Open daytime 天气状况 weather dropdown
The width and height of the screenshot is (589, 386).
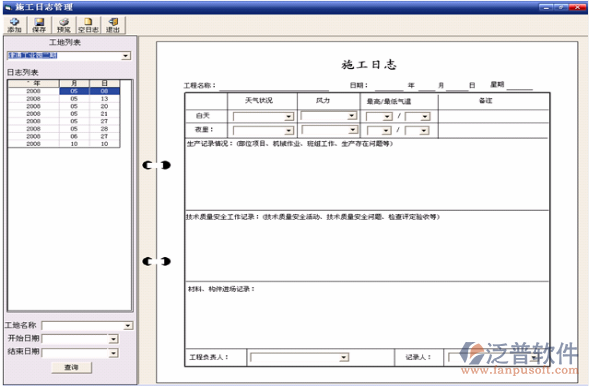[x=289, y=117]
